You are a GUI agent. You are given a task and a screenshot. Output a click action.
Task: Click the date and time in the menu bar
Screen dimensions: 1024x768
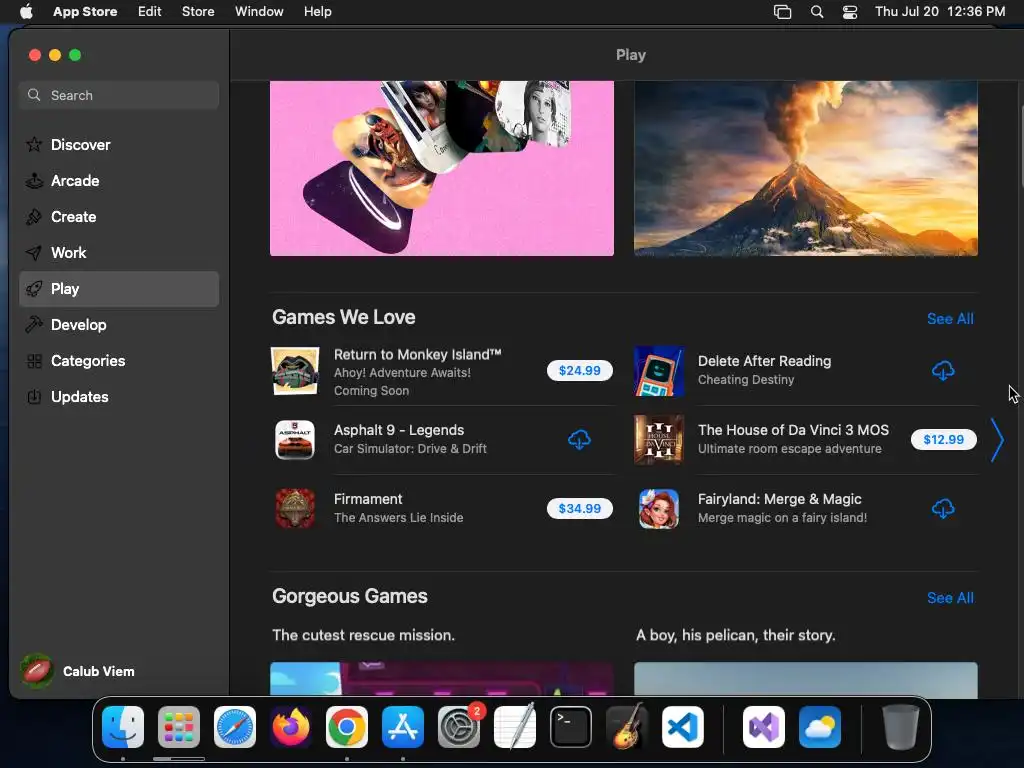[940, 12]
